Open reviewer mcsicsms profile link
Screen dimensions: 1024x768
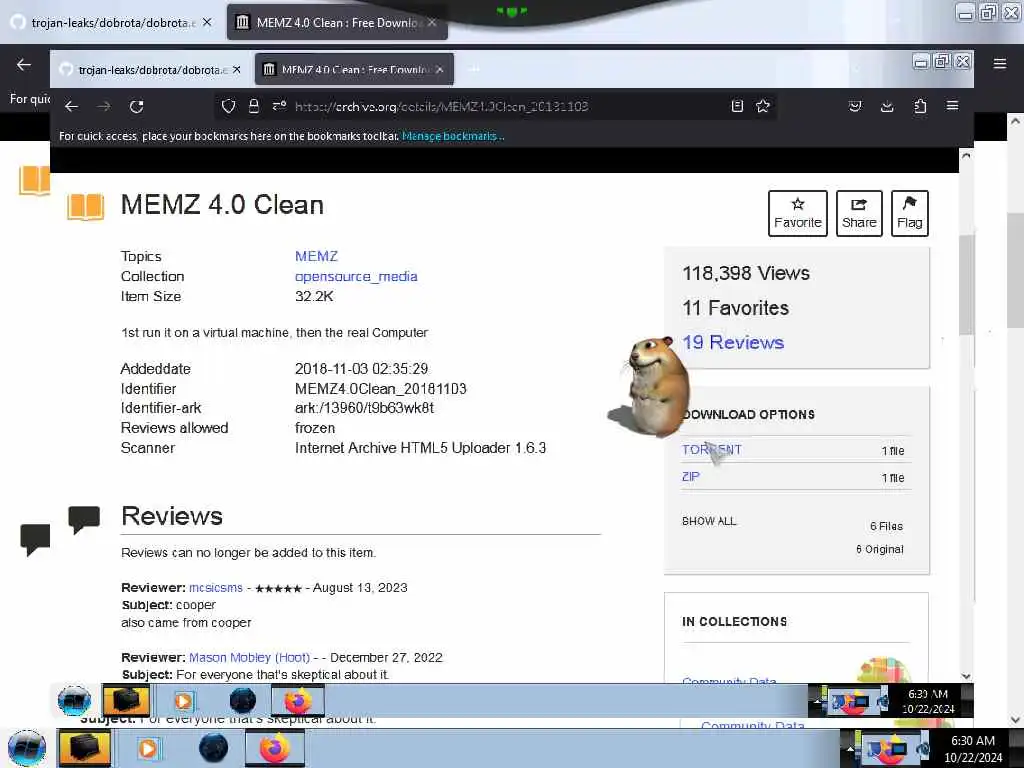[x=216, y=588]
